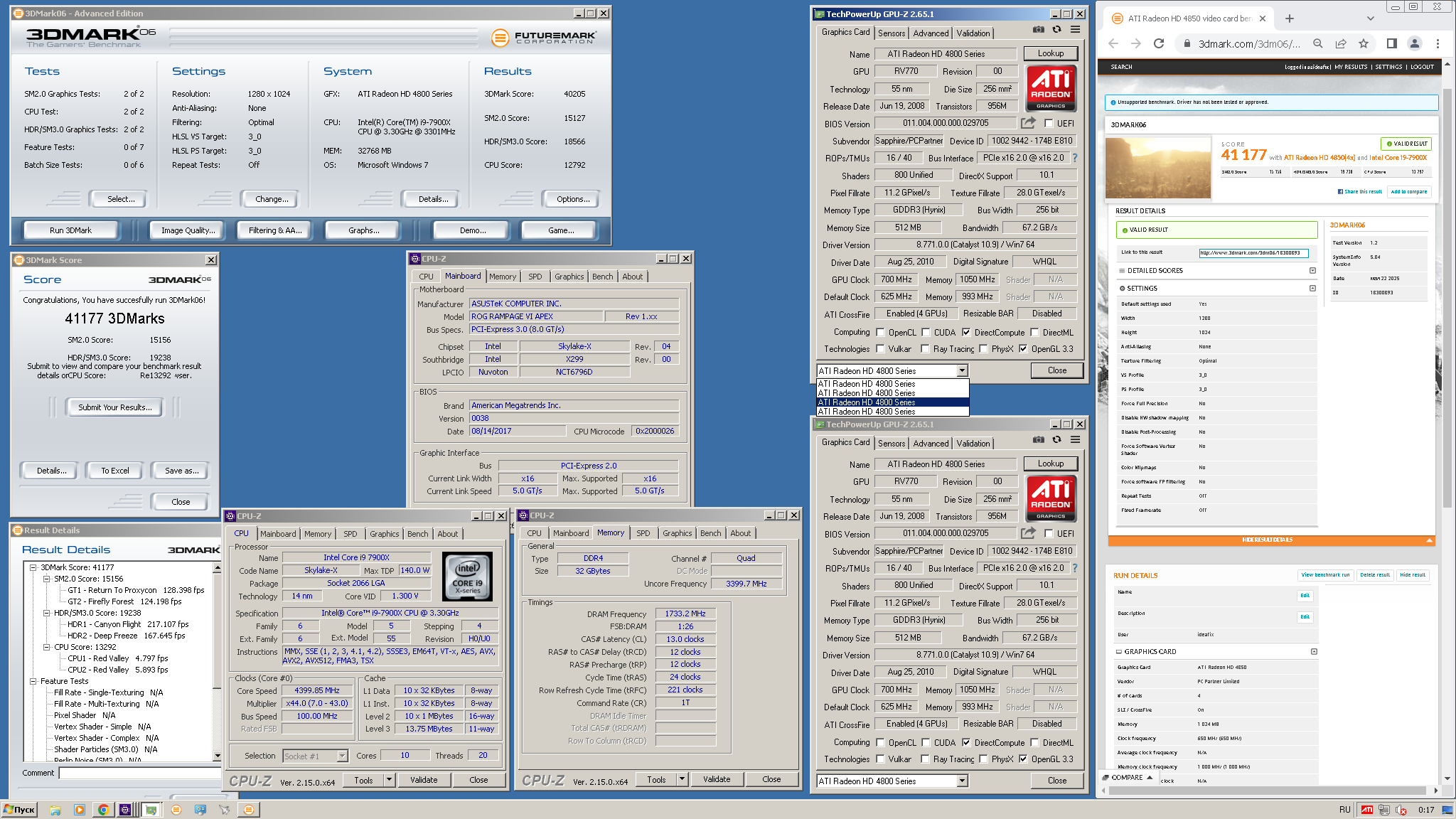Close the ATI Radeon HD 4850 browser tab

1263,18
